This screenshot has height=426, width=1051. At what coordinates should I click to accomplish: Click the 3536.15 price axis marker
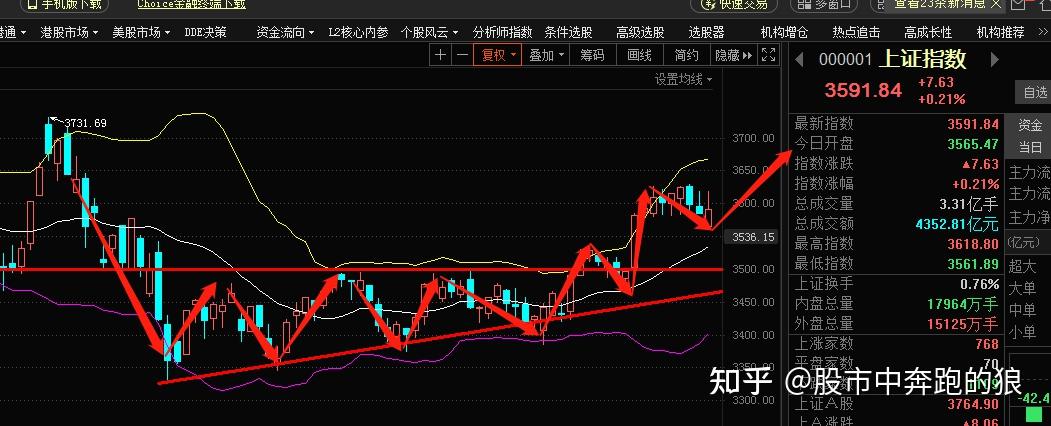[753, 237]
